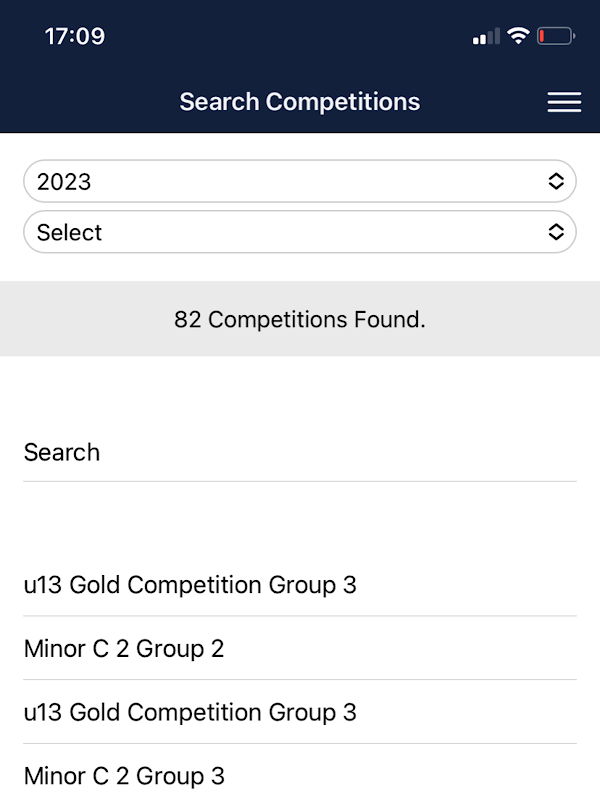
Task: Select Minor C 2 Group 2 competition
Action: (x=124, y=649)
